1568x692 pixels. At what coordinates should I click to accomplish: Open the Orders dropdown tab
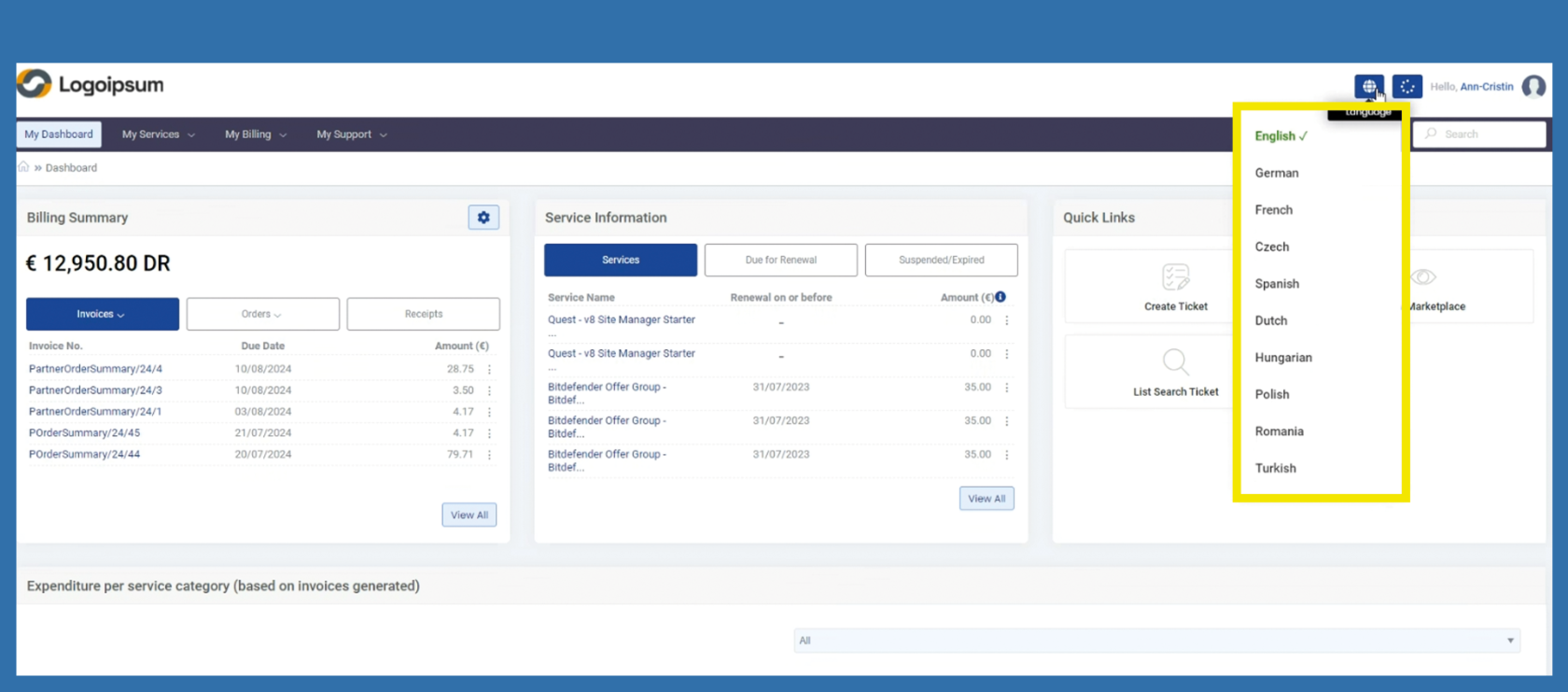click(262, 314)
